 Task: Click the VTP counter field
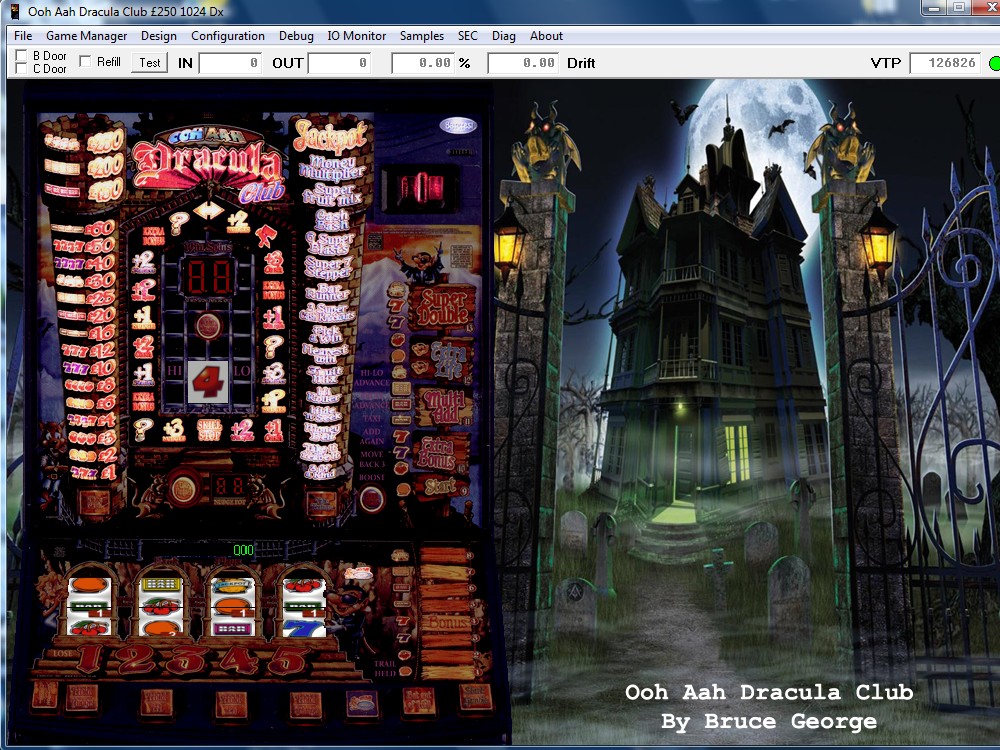pyautogui.click(x=945, y=62)
